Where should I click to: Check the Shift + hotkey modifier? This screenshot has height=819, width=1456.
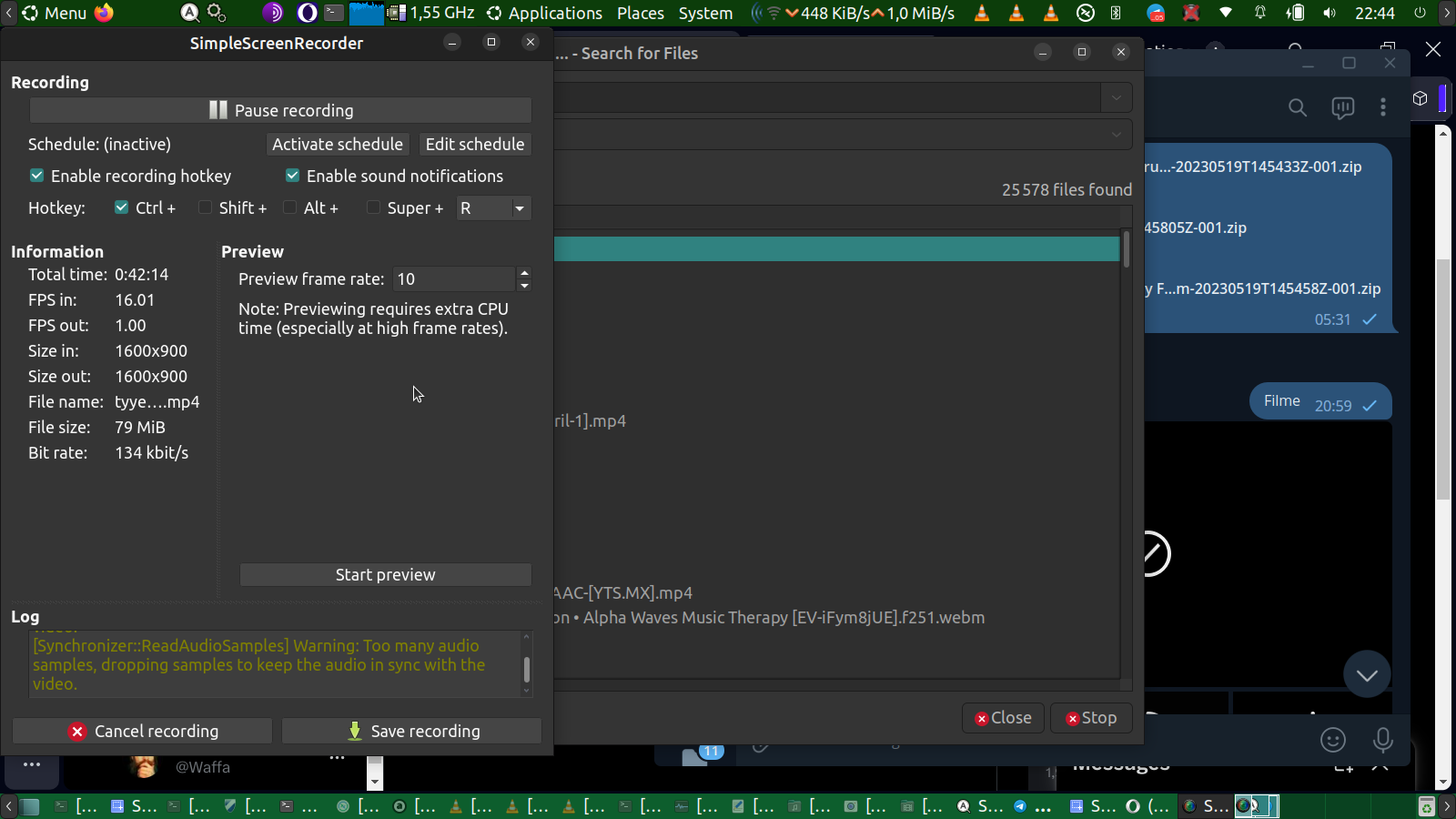tap(206, 207)
